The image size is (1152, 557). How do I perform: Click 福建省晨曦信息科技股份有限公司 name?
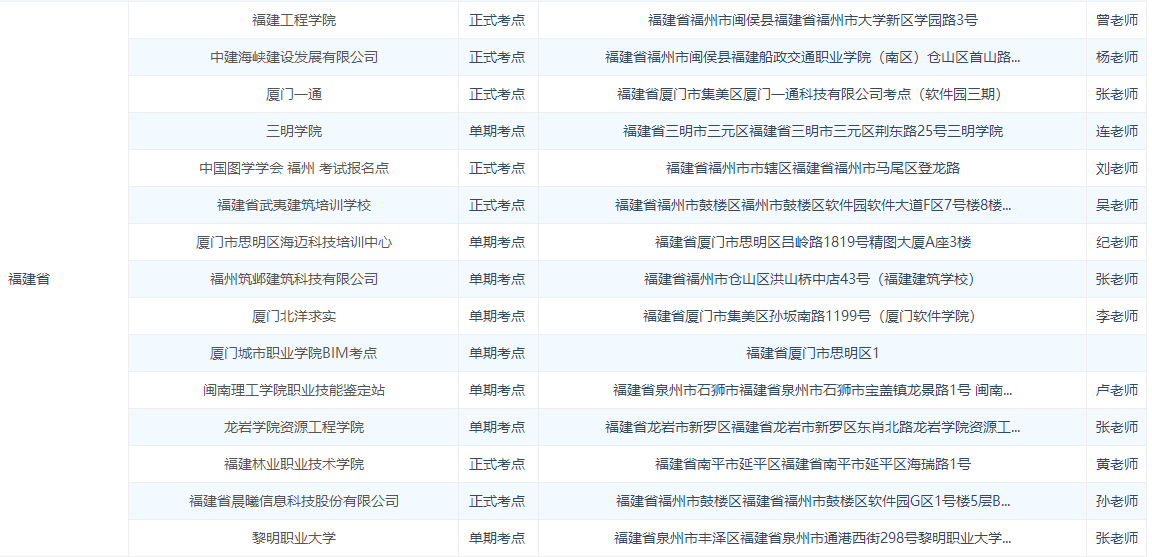[x=294, y=501]
